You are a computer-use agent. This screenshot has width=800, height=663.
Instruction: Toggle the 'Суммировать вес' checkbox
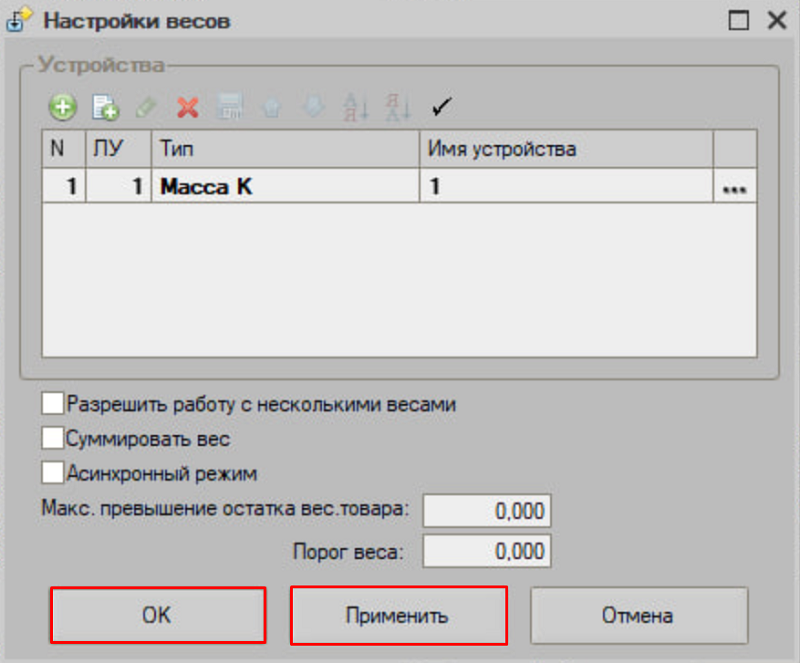pyautogui.click(x=52, y=438)
